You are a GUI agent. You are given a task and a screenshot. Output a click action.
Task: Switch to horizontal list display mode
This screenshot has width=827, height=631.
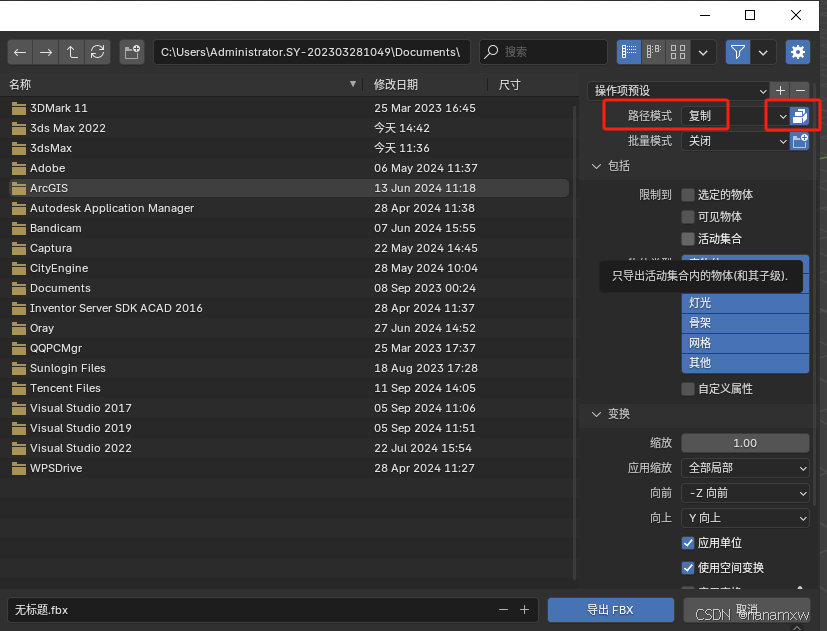pyautogui.click(x=653, y=52)
